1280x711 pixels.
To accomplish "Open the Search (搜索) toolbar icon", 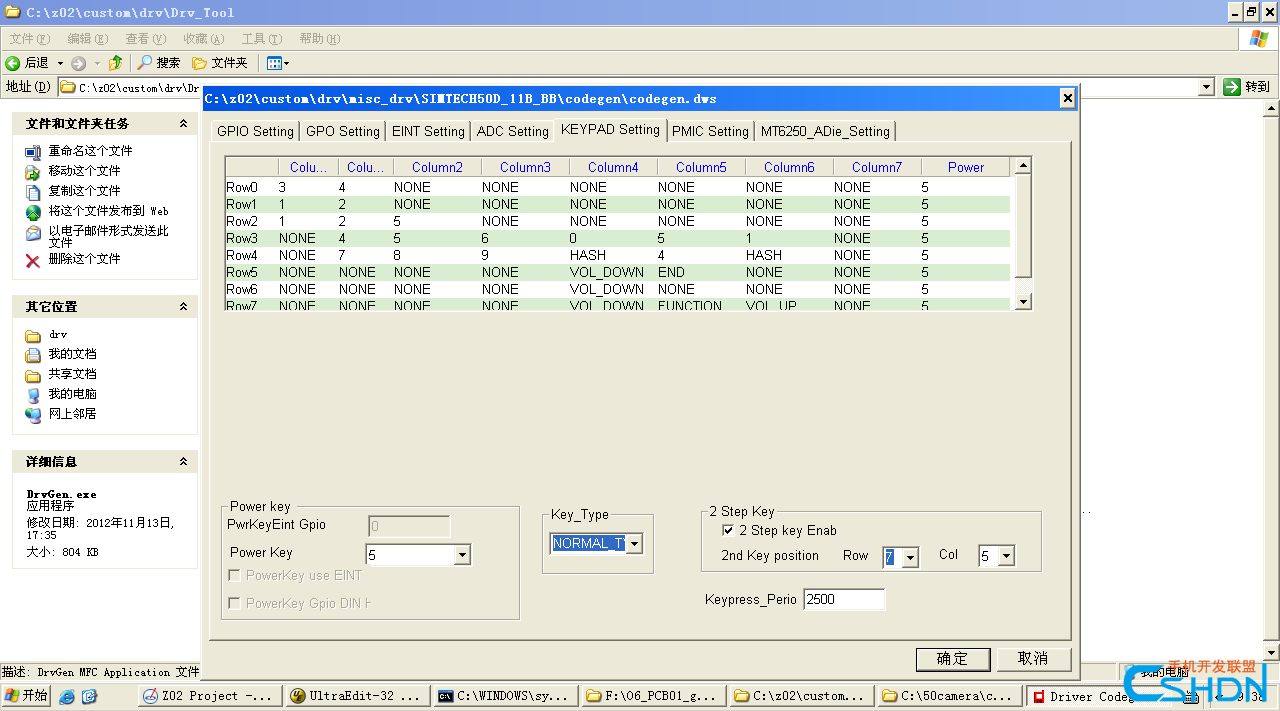I will click(146, 63).
